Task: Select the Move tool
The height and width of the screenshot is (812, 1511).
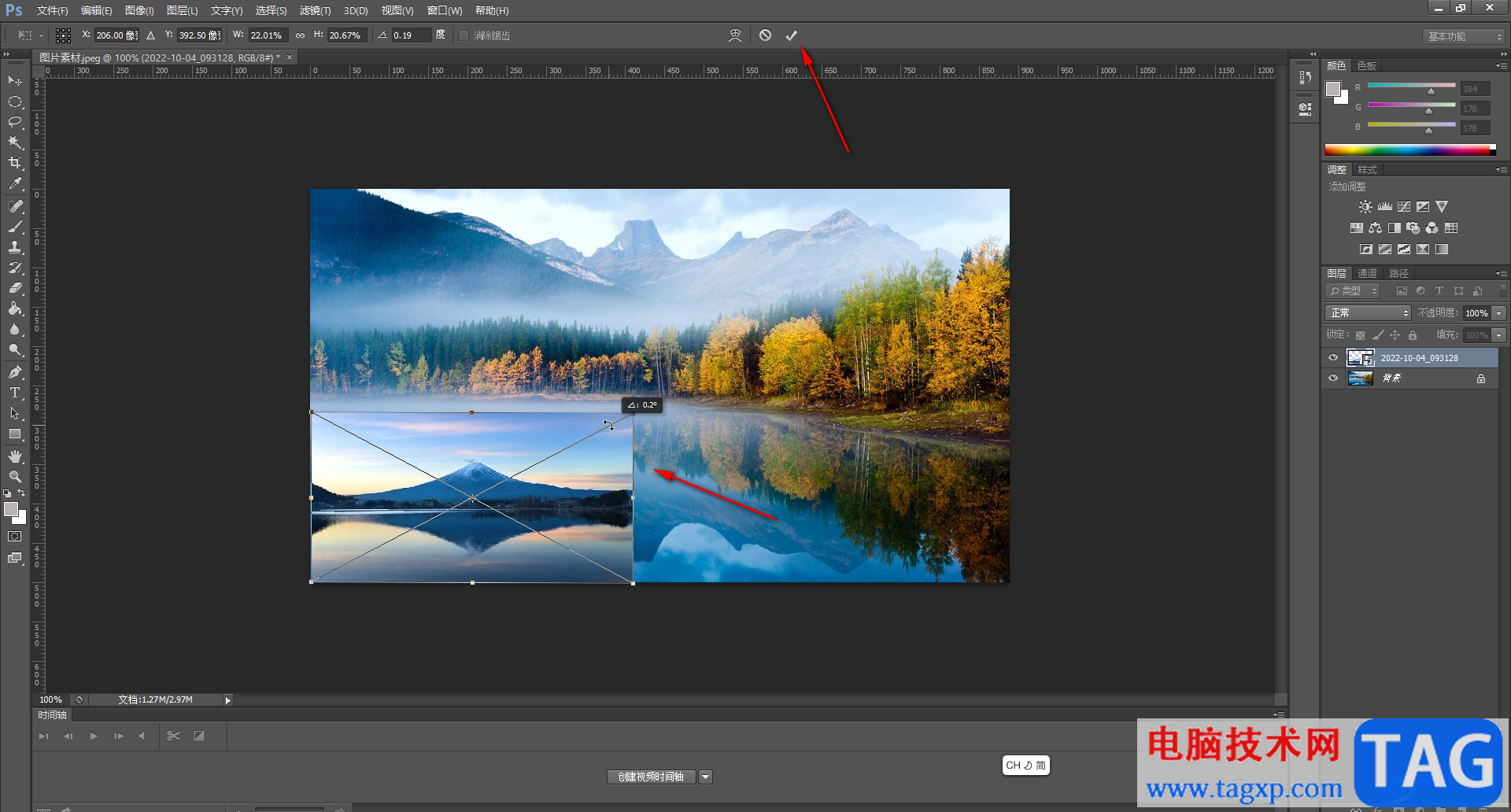Action: pyautogui.click(x=15, y=81)
